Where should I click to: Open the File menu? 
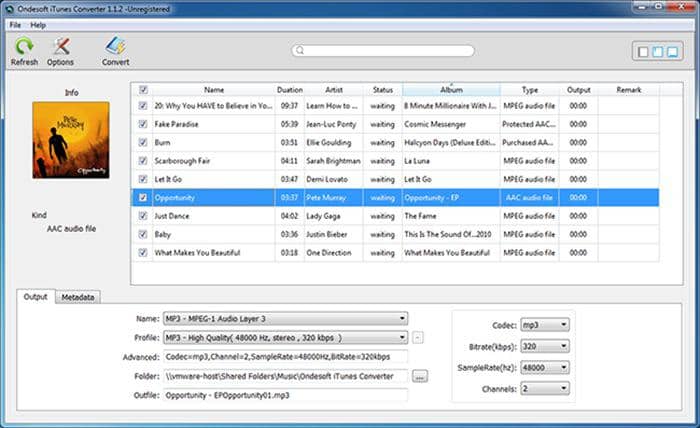coord(15,24)
